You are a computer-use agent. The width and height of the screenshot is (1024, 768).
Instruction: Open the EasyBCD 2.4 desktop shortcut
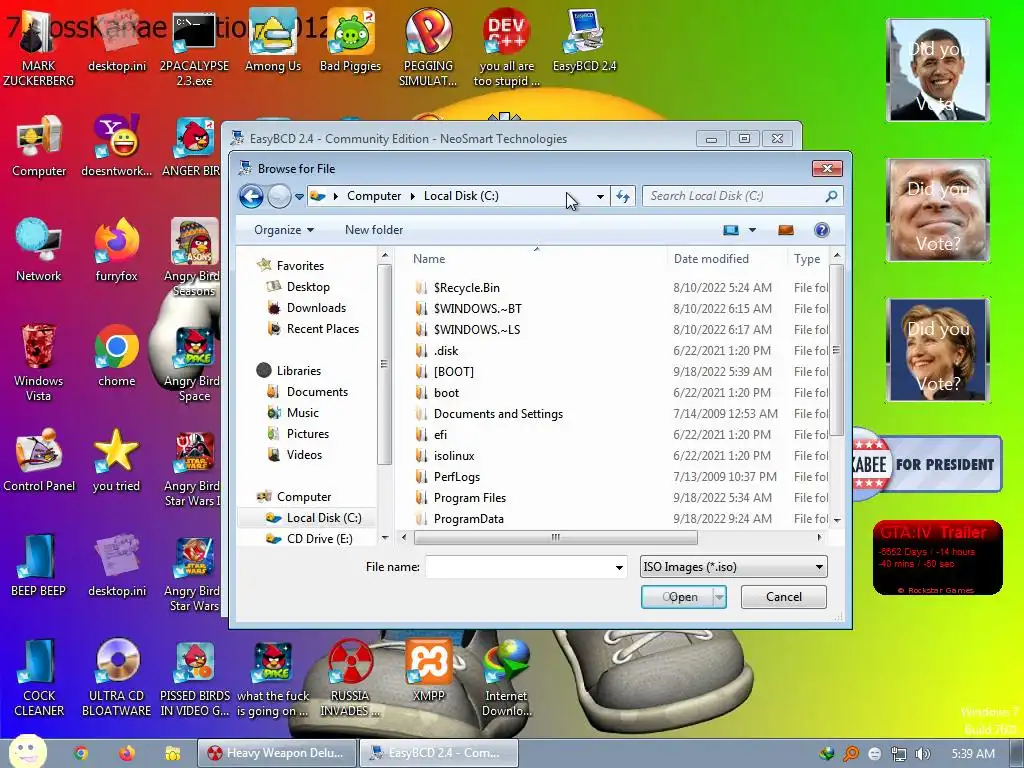584,41
